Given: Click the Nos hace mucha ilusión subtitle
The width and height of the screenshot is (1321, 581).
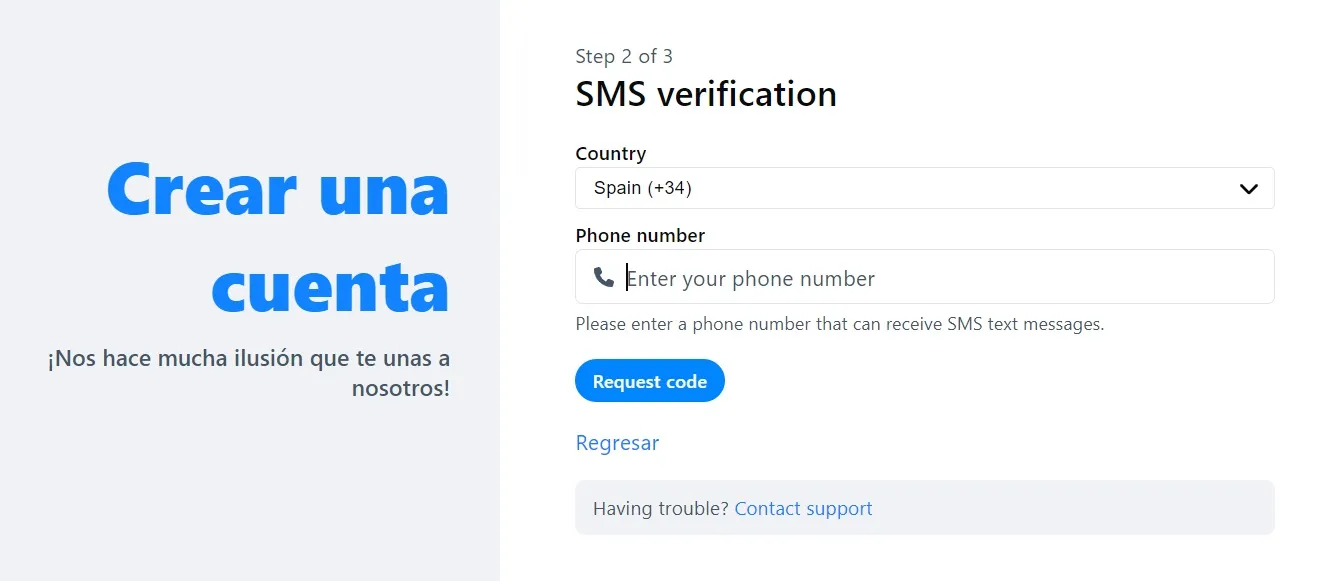Looking at the screenshot, I should 249,373.
